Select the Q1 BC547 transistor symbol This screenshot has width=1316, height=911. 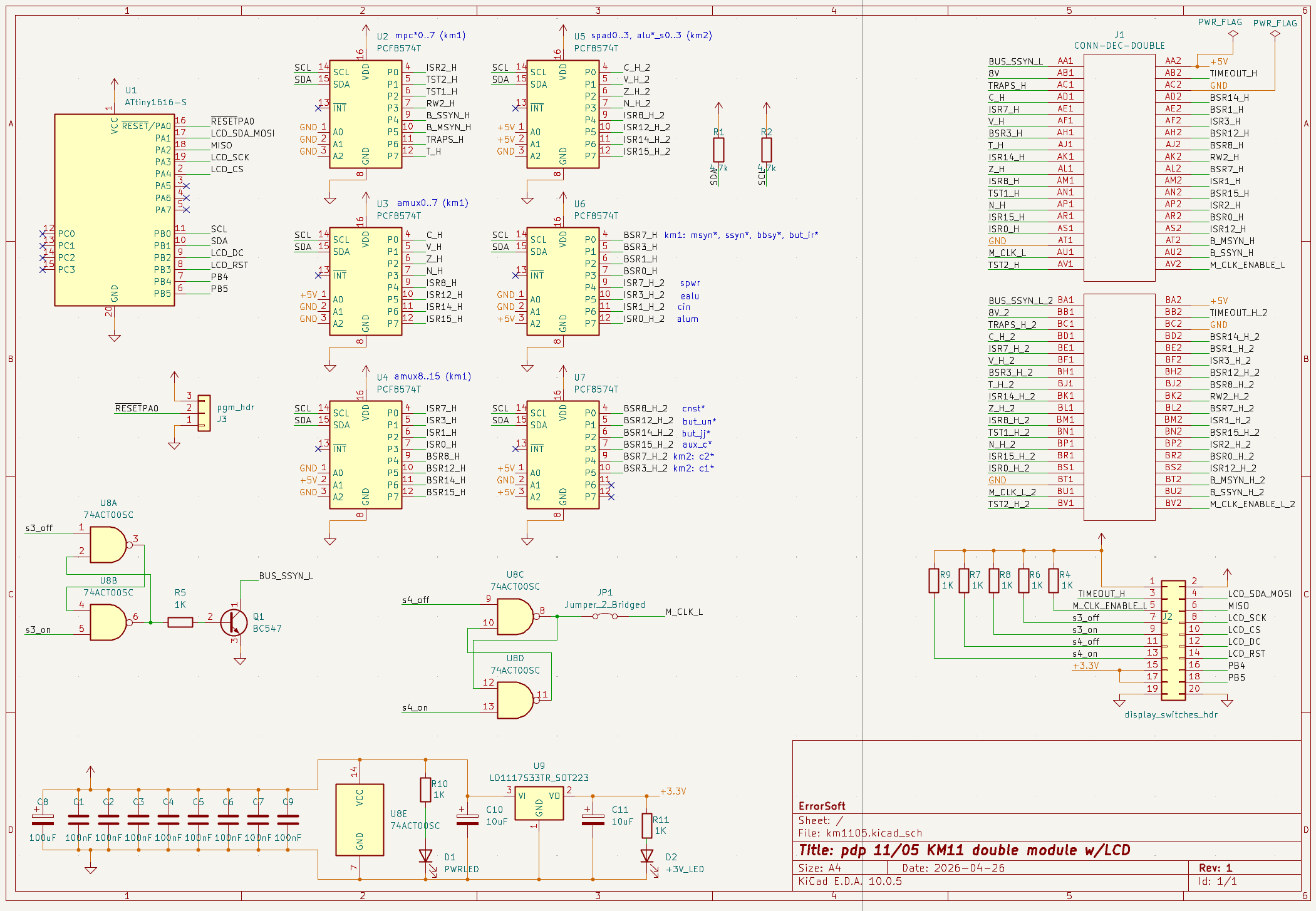[x=234, y=622]
